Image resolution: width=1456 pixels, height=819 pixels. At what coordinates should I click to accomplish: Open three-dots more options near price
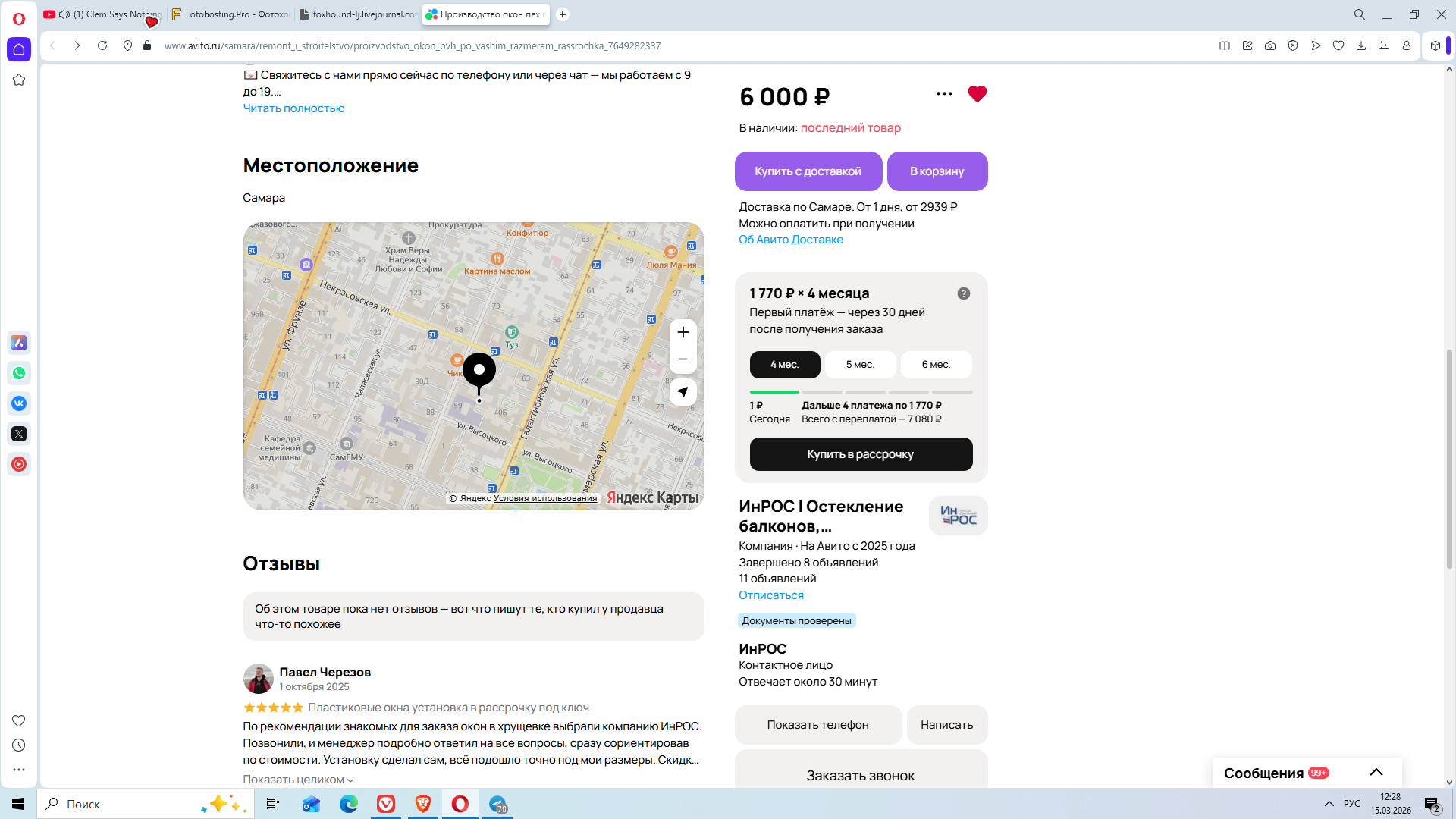(x=944, y=94)
